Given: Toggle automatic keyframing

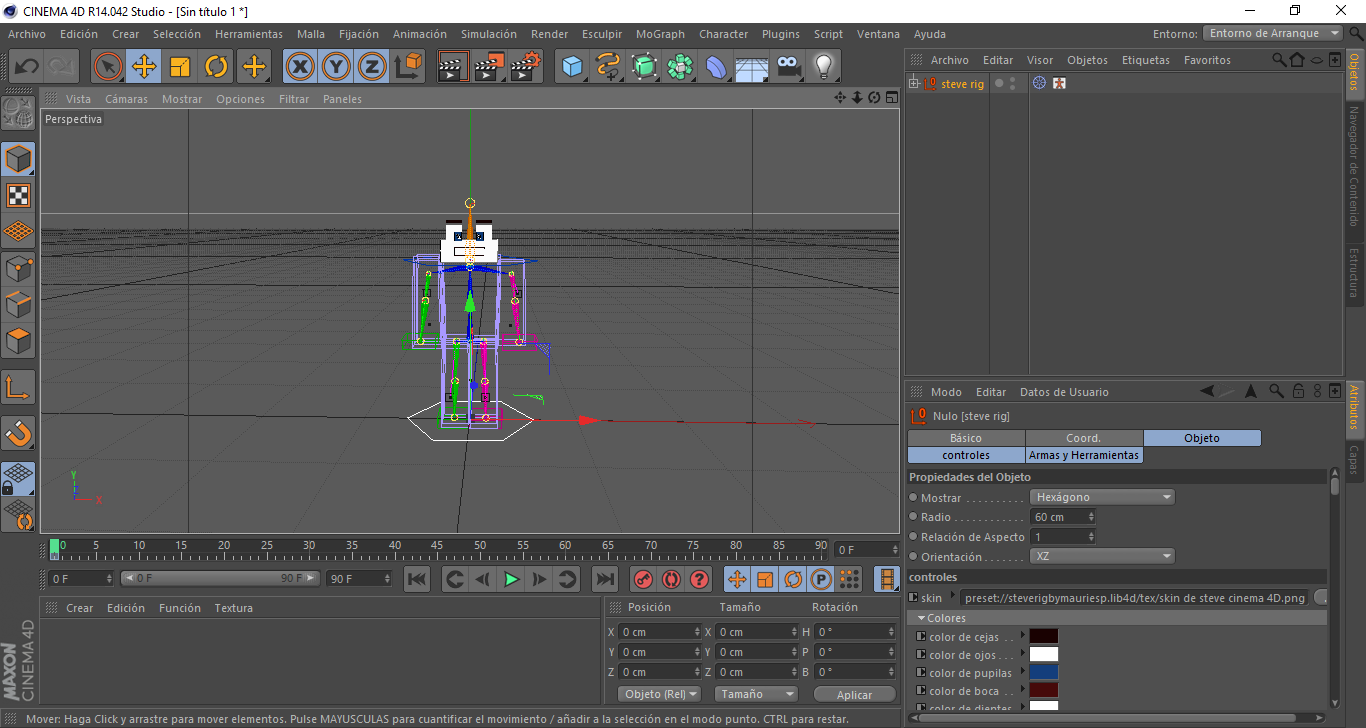Looking at the screenshot, I should click(671, 579).
